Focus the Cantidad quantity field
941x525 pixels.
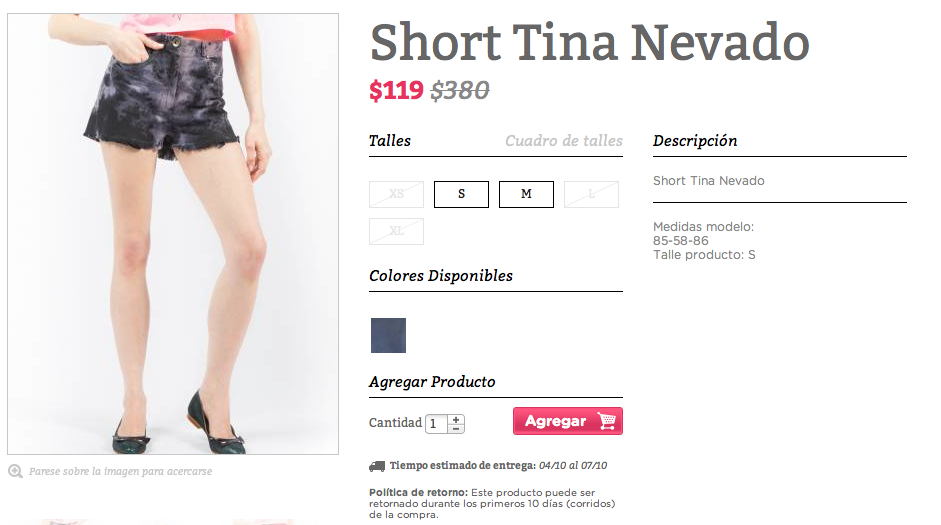click(436, 424)
